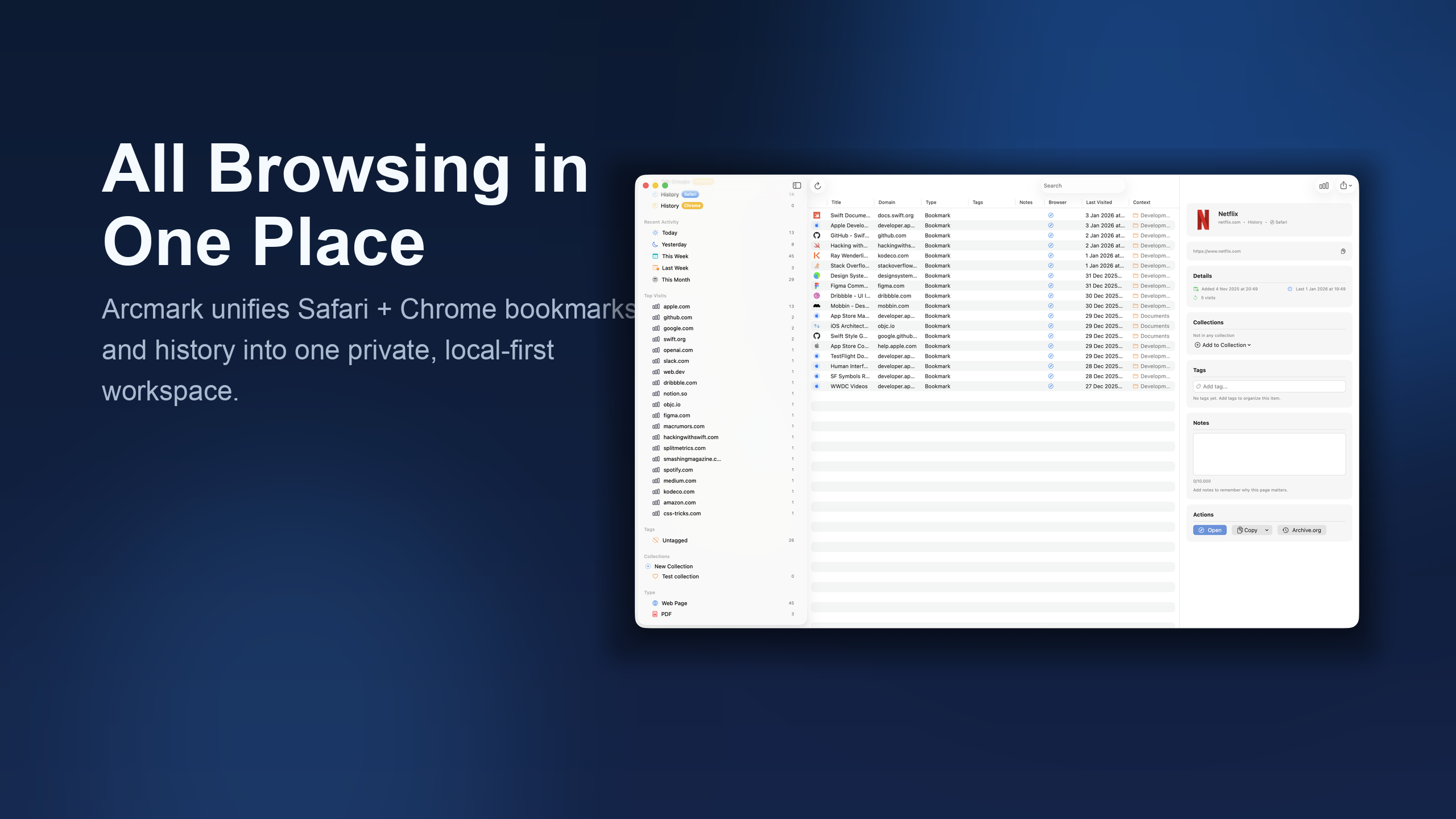Click the GitHub favicon in the bookmarks list
Viewport: 1456px width, 819px height.
(816, 235)
